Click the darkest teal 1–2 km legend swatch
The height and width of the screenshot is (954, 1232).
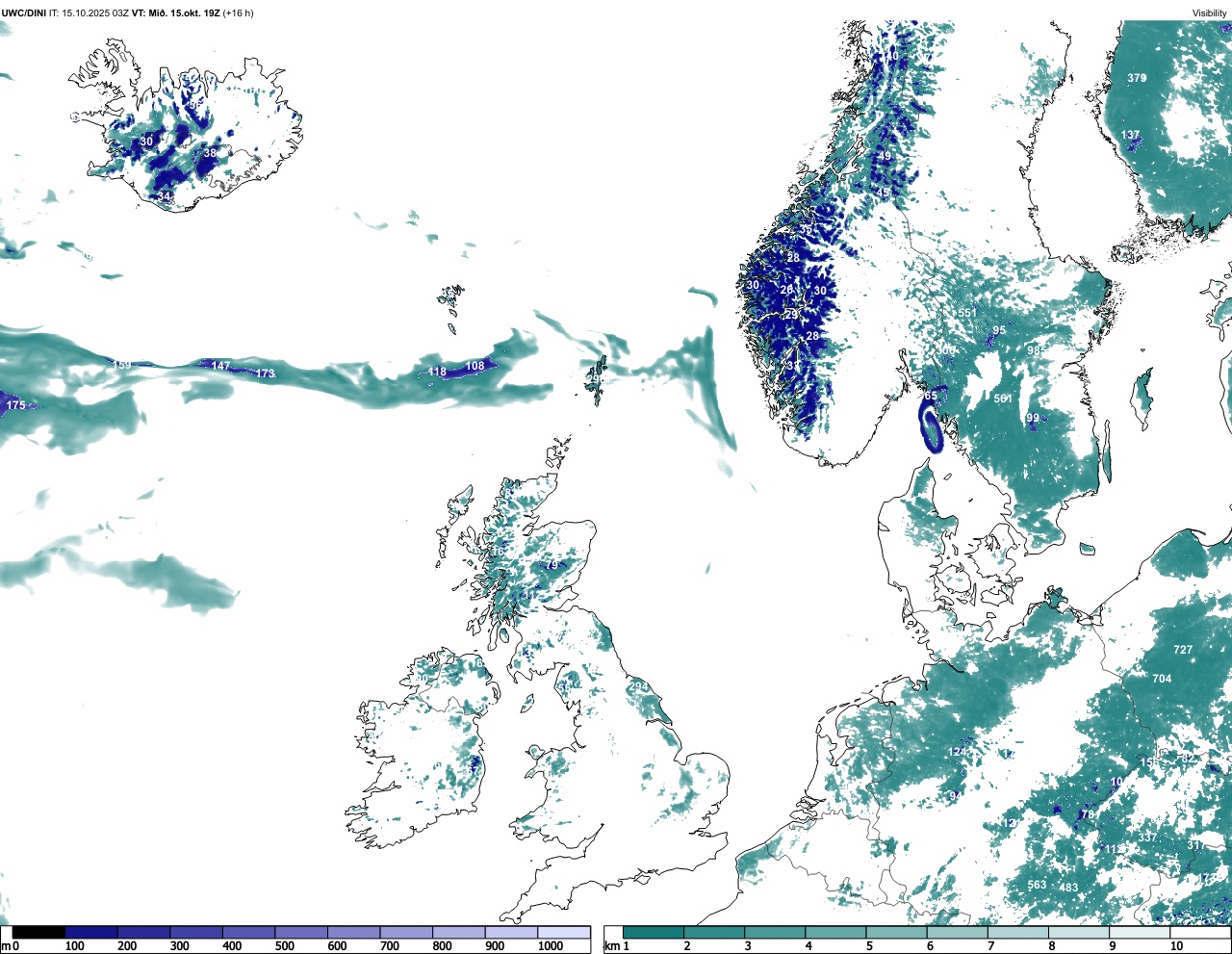point(654,932)
